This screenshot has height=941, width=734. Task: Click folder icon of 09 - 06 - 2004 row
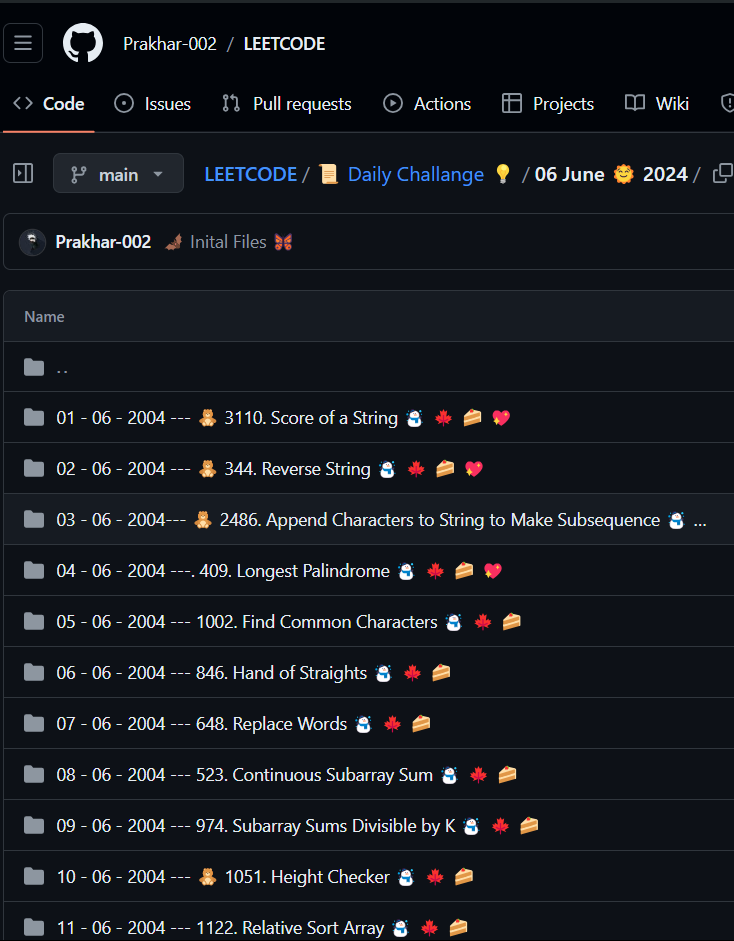click(x=34, y=825)
